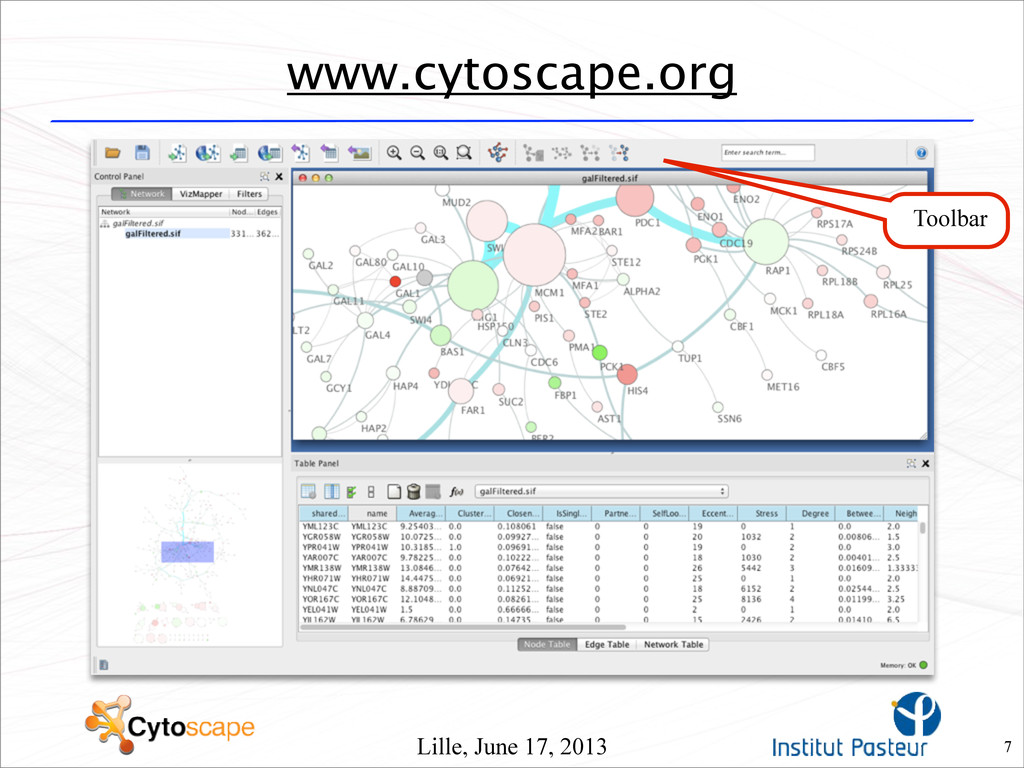This screenshot has width=1024, height=768.
Task: Click the Table Panel vertical scrollbar
Action: [923, 528]
